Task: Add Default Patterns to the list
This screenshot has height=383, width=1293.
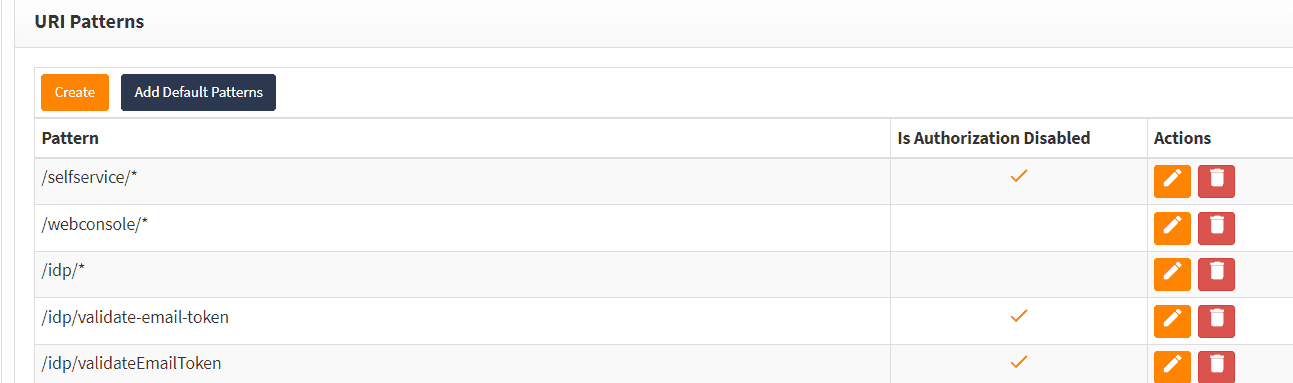Action: pos(198,92)
